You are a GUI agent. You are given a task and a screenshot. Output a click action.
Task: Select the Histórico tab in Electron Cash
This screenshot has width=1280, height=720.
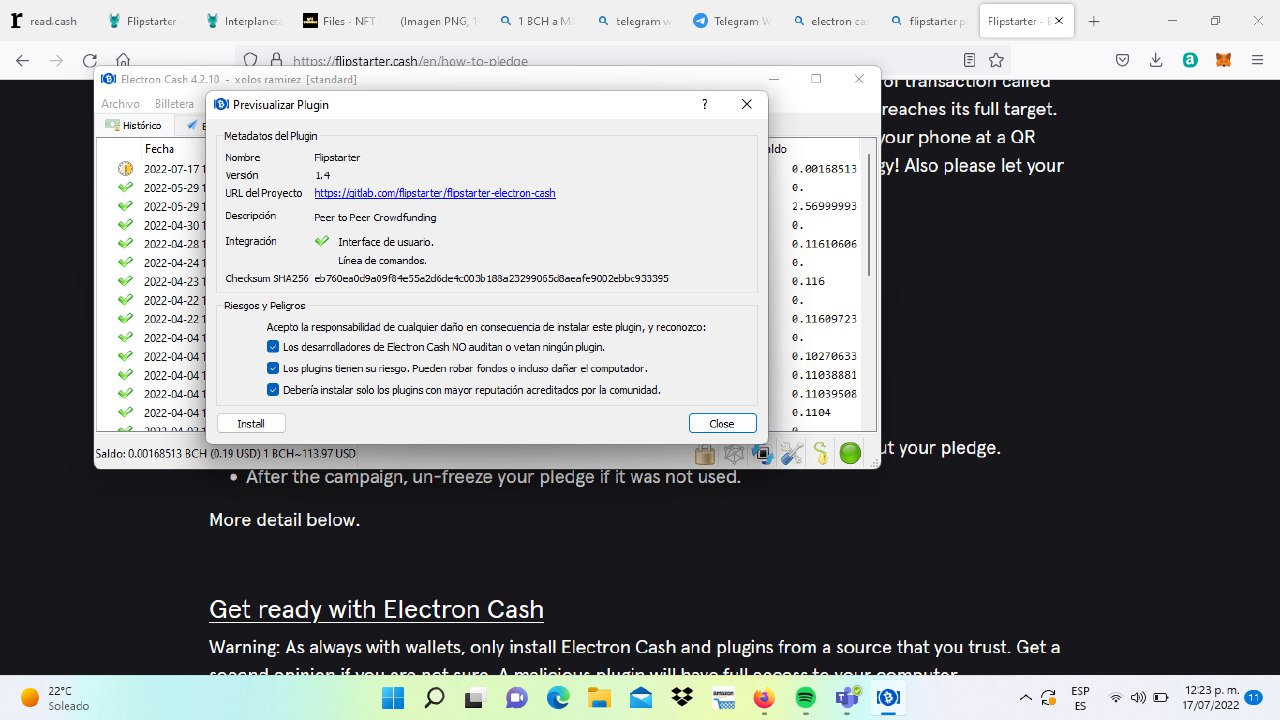click(x=135, y=126)
